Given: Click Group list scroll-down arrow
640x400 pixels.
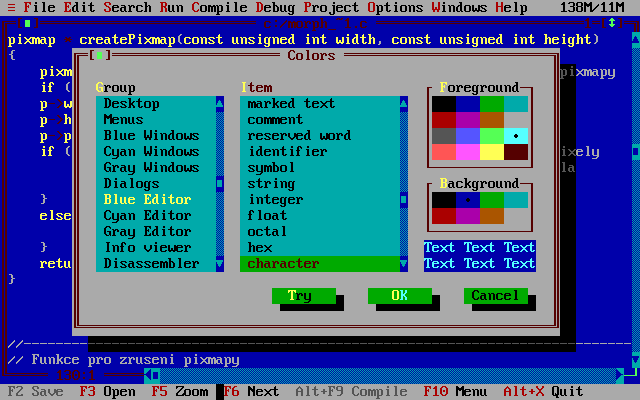Looking at the screenshot, I should 220,264.
